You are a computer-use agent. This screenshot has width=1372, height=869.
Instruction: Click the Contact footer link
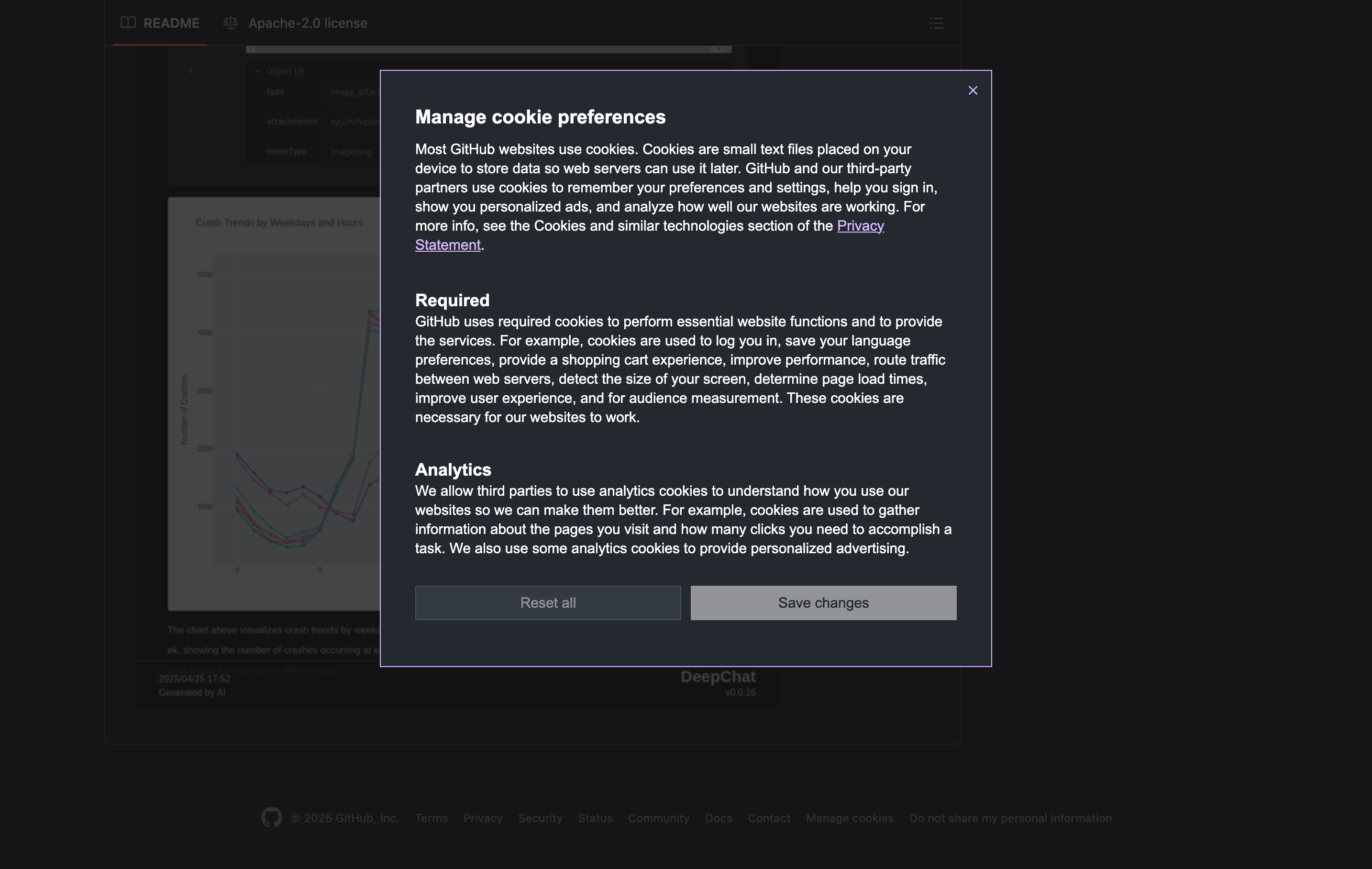click(769, 818)
